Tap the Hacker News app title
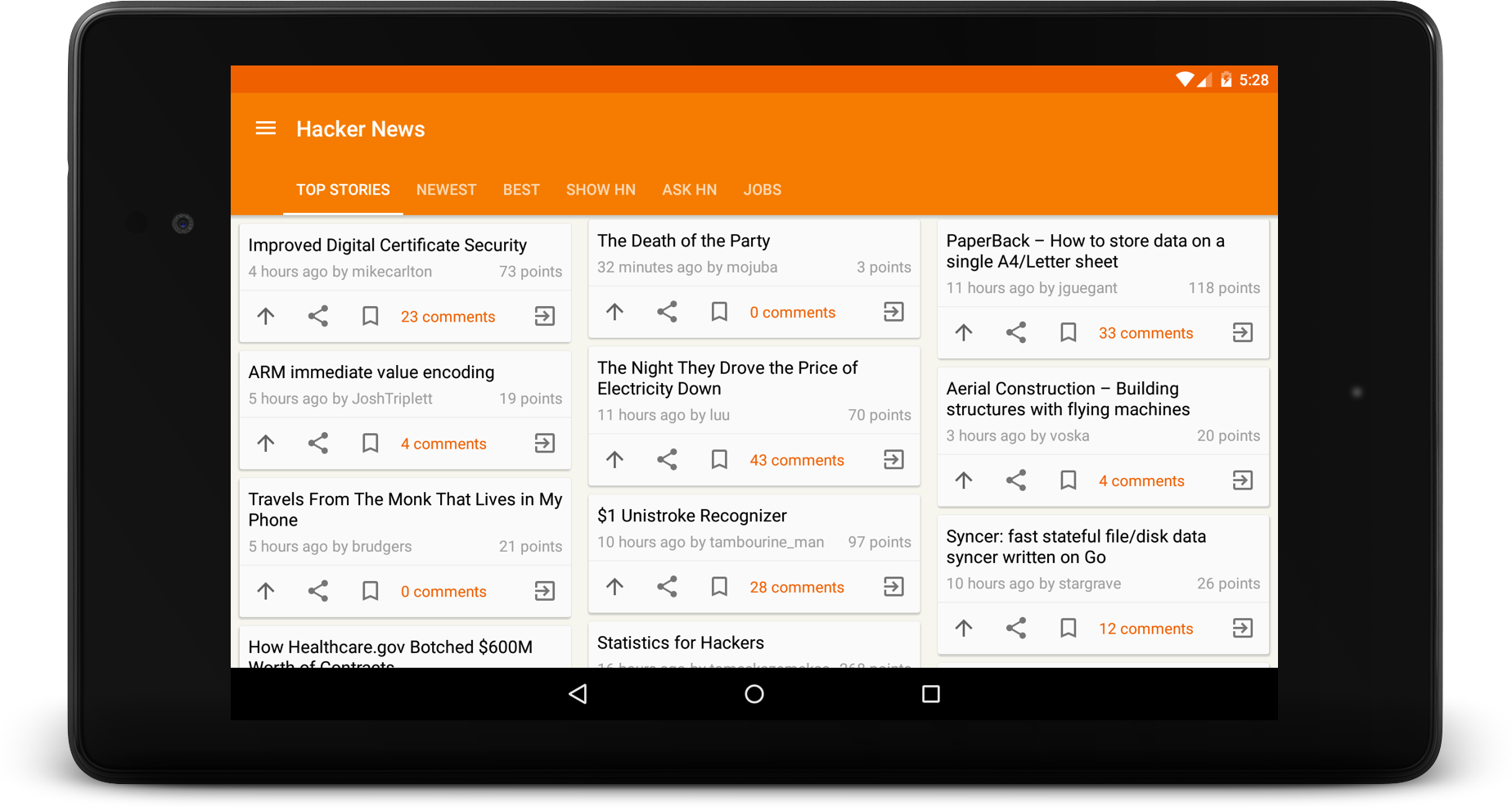 tap(360, 129)
